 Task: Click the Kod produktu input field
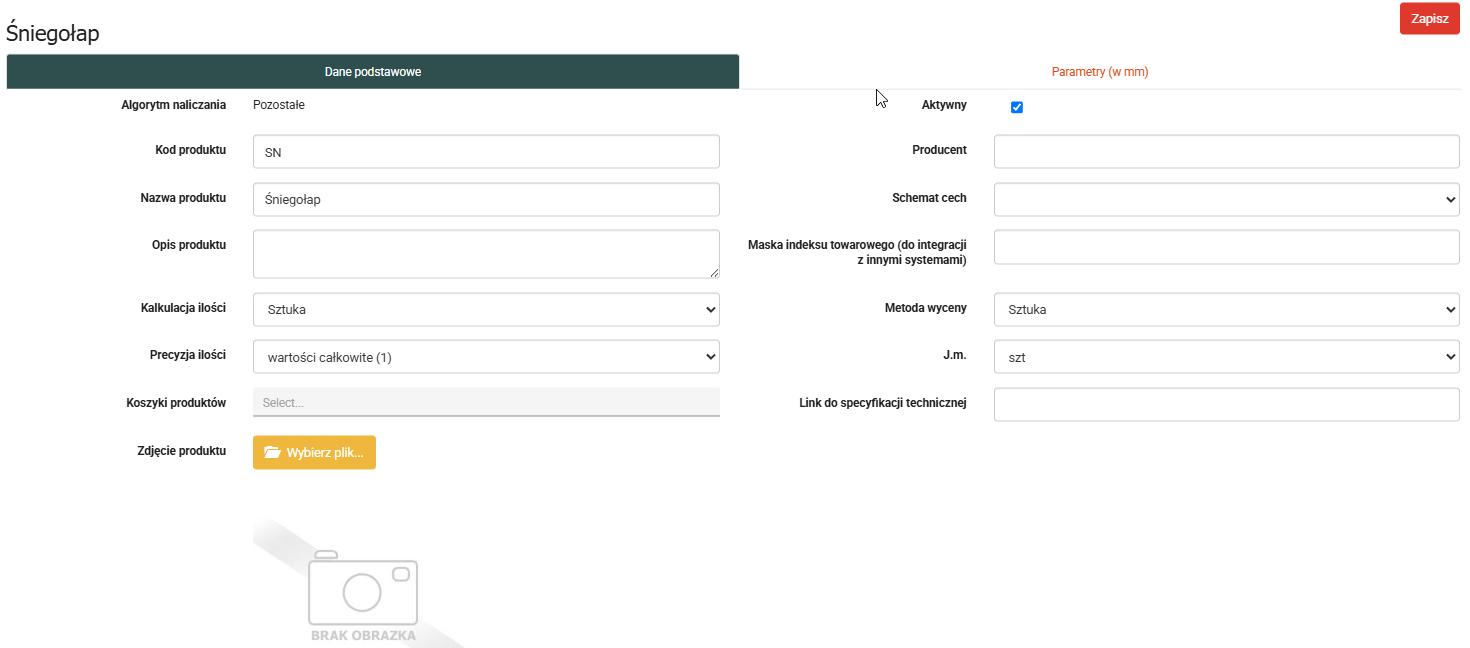(486, 152)
